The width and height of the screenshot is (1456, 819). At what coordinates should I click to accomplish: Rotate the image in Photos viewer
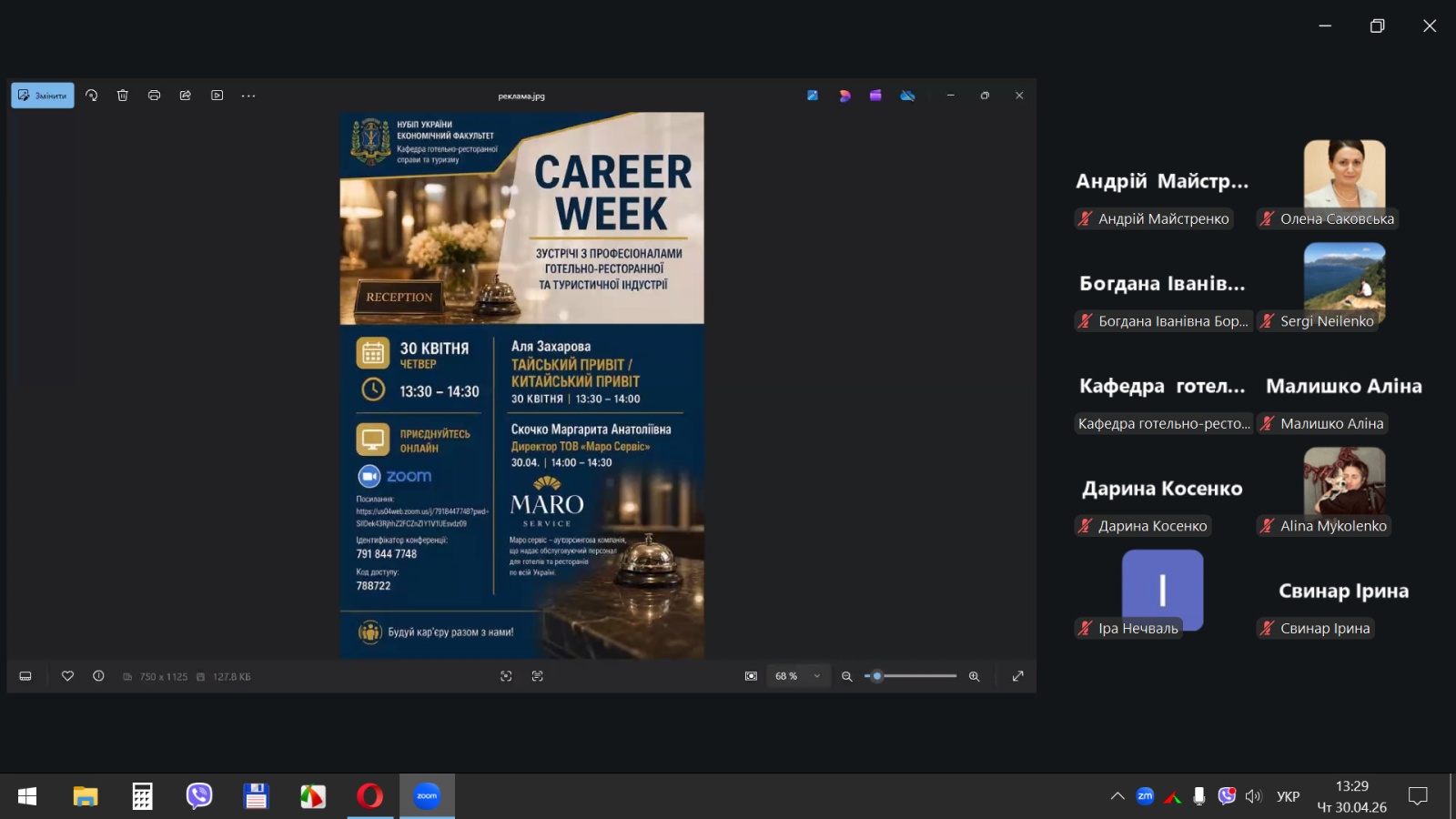[91, 96]
